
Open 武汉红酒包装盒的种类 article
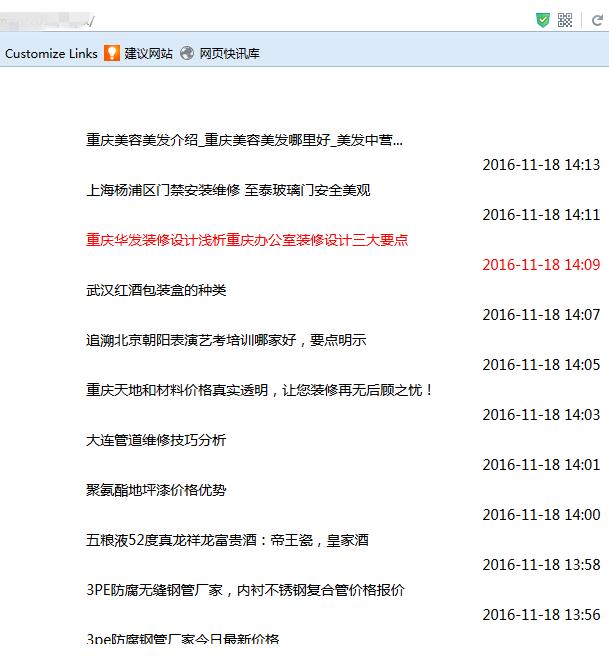pyautogui.click(x=156, y=290)
